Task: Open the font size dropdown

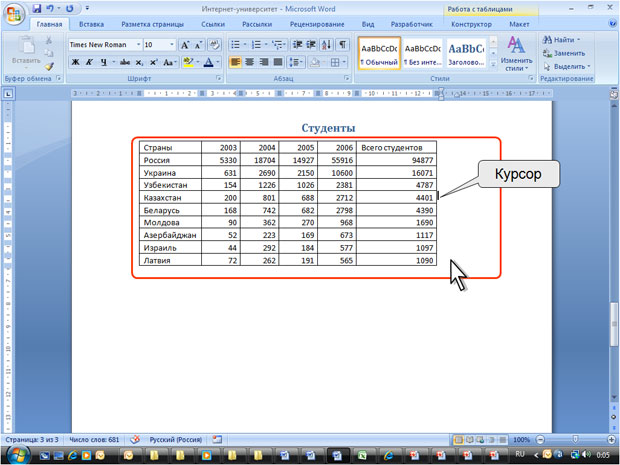Action: pyautogui.click(x=172, y=45)
